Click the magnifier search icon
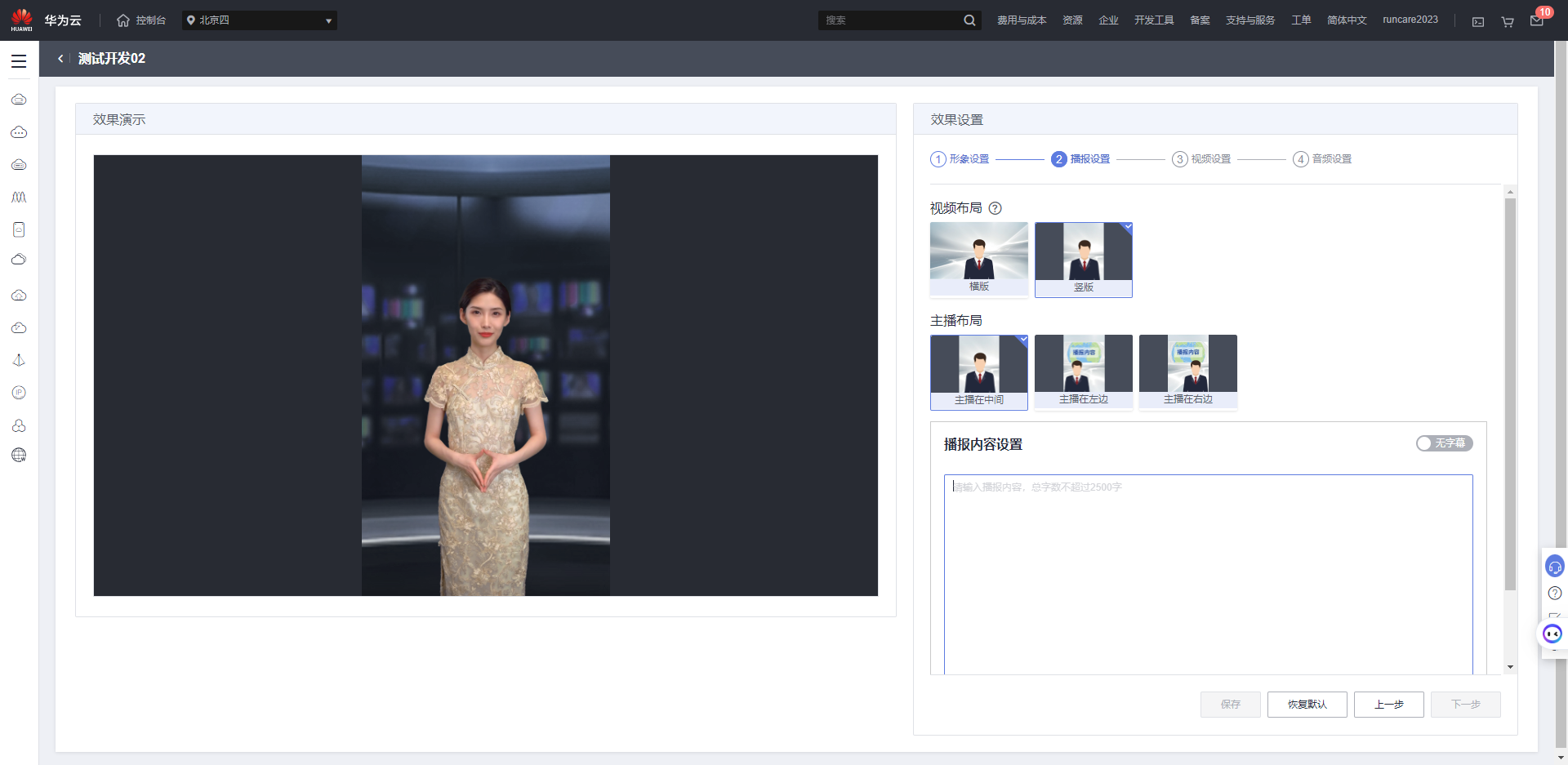Viewport: 1568px width, 765px height. point(969,20)
